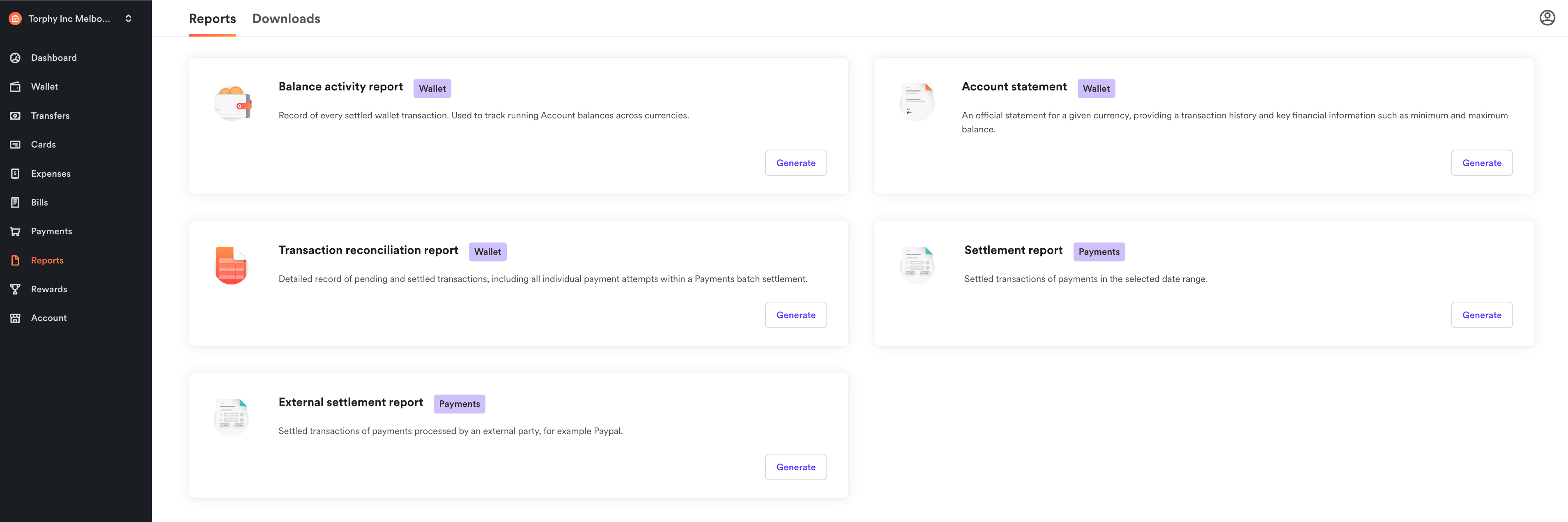The width and height of the screenshot is (1568, 522).
Task: Select the Reports tab
Action: click(212, 19)
